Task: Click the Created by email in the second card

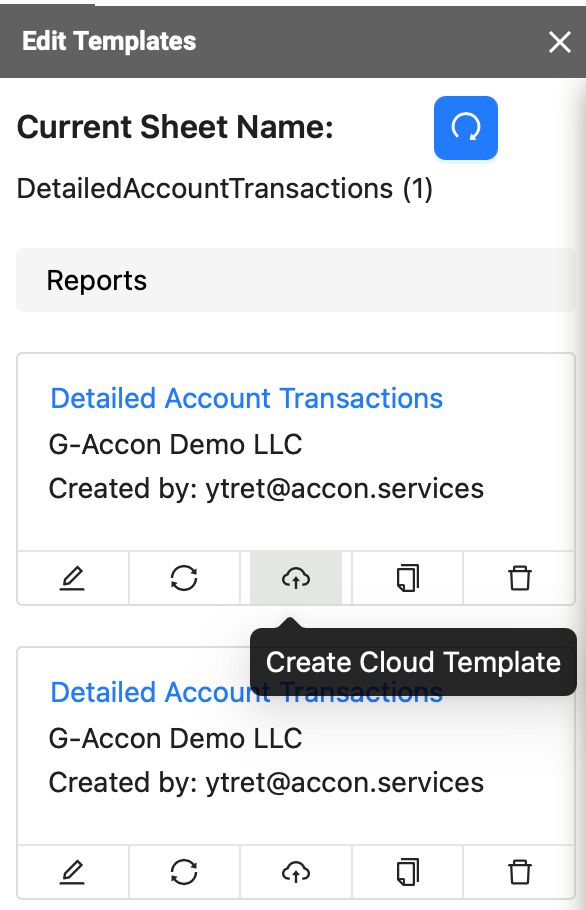Action: (345, 782)
